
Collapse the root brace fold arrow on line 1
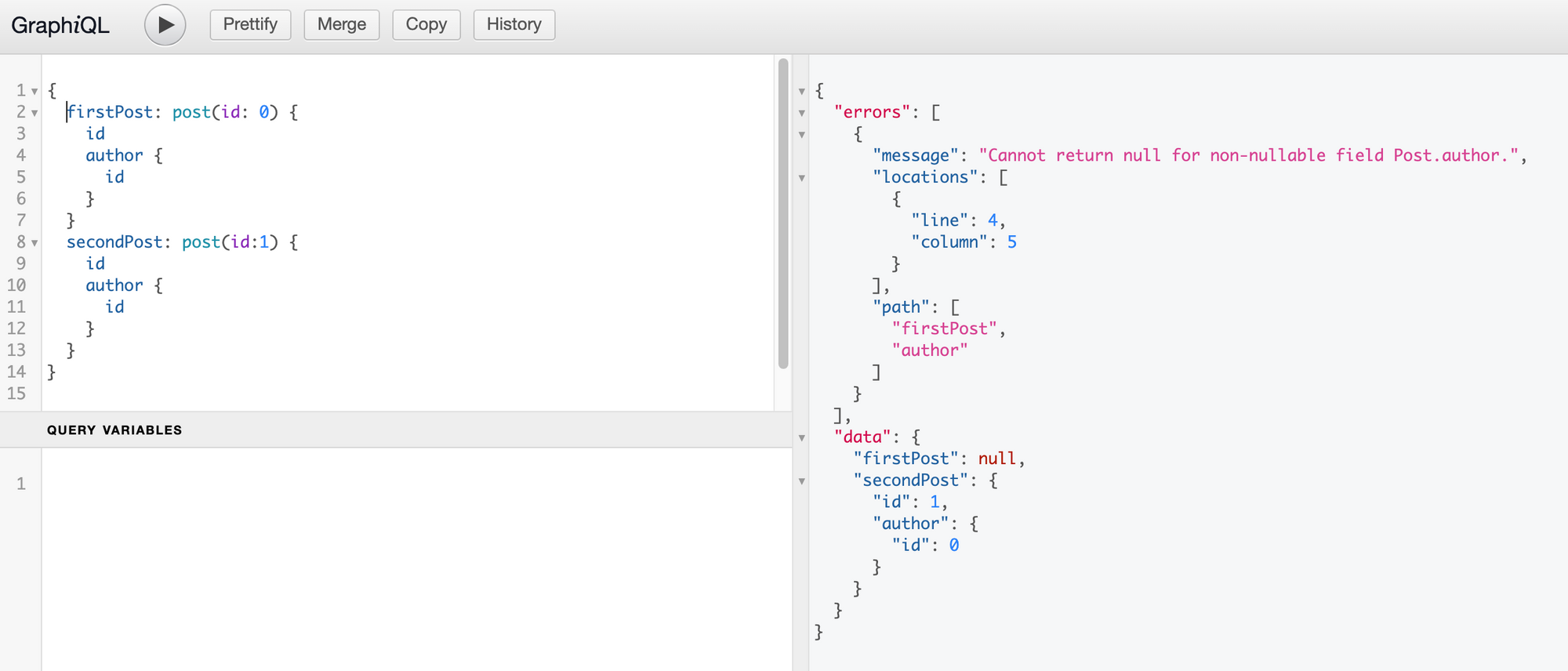tap(34, 92)
